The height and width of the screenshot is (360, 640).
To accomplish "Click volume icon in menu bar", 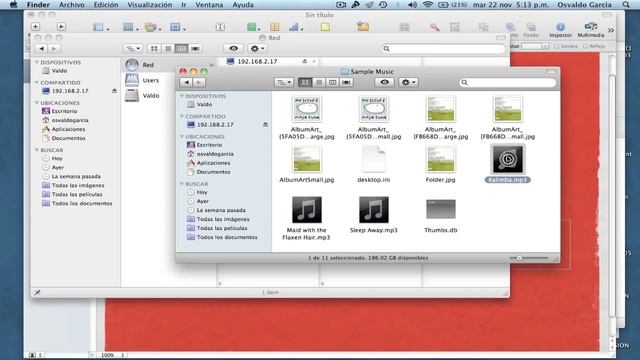I will coord(412,5).
